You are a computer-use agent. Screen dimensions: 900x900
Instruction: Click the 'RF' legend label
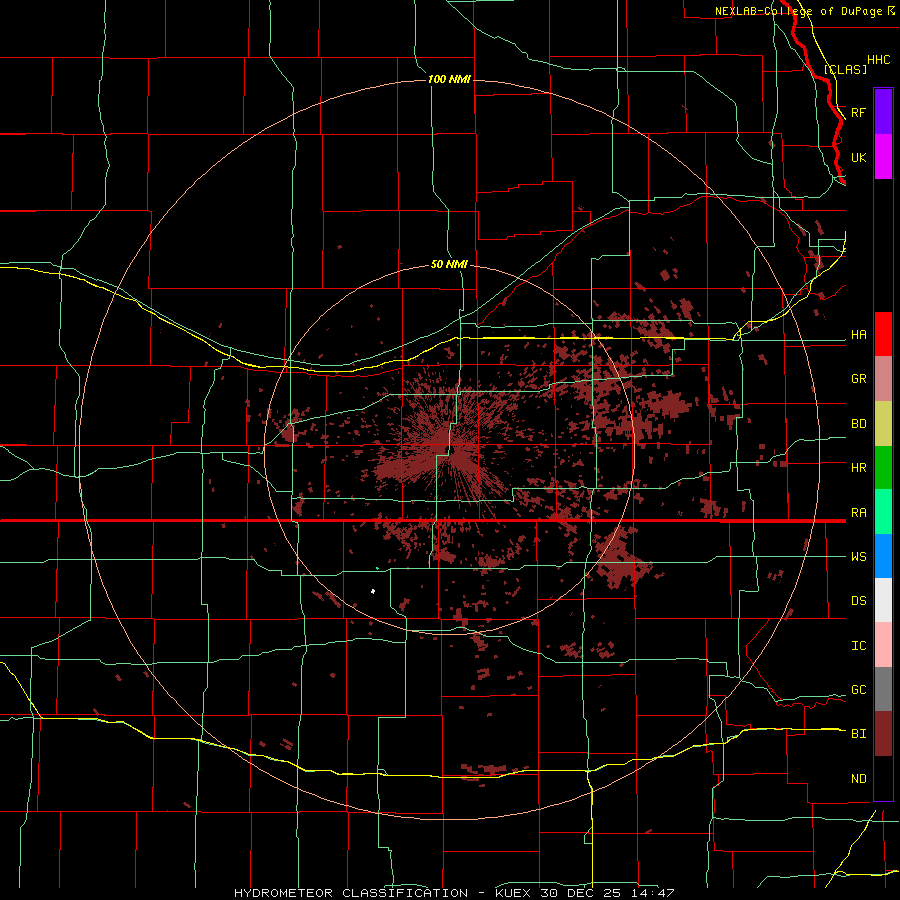[858, 112]
